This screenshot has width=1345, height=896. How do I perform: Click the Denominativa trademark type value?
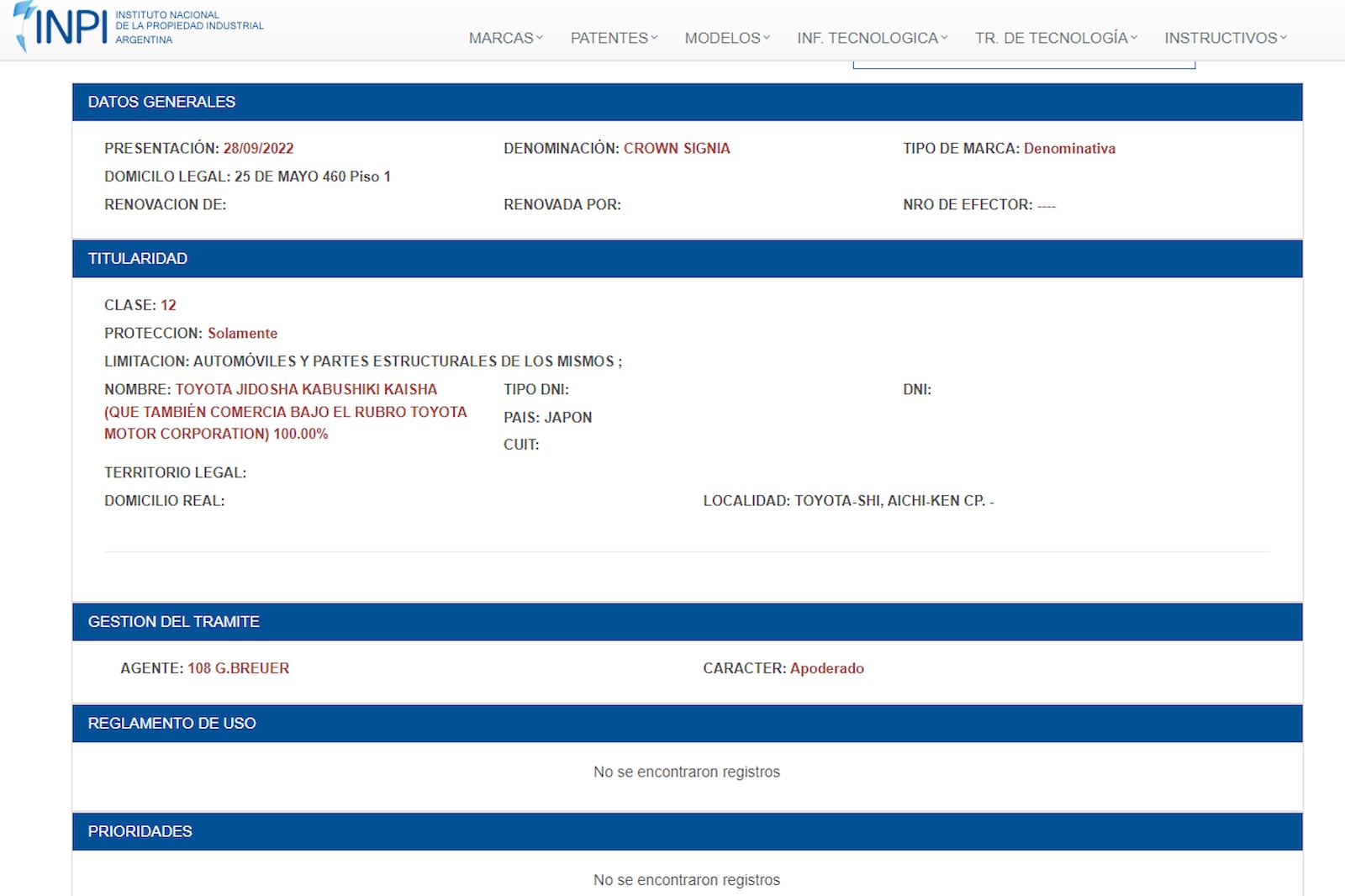coord(1069,148)
